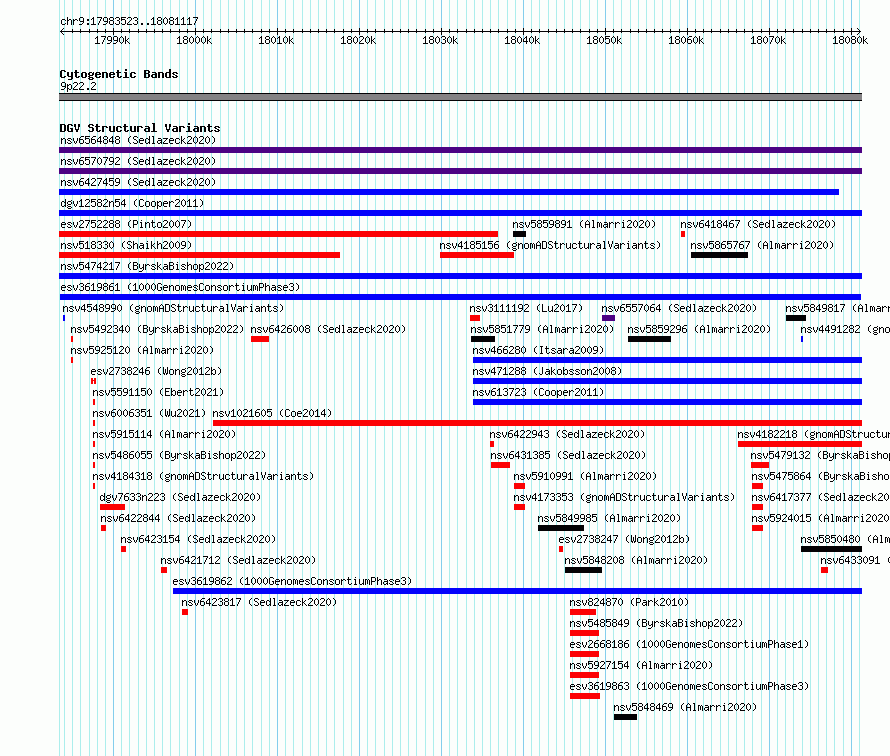This screenshot has width=890, height=756.
Task: Click nsv4548990 (gnomADStructuralVariants) label
Action: [x=173, y=308]
